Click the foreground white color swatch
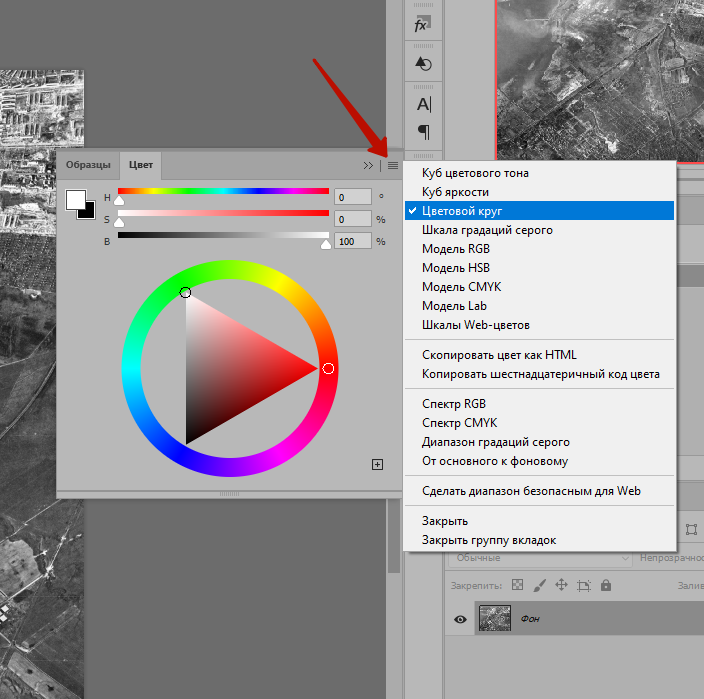The width and height of the screenshot is (704, 699). 76,200
